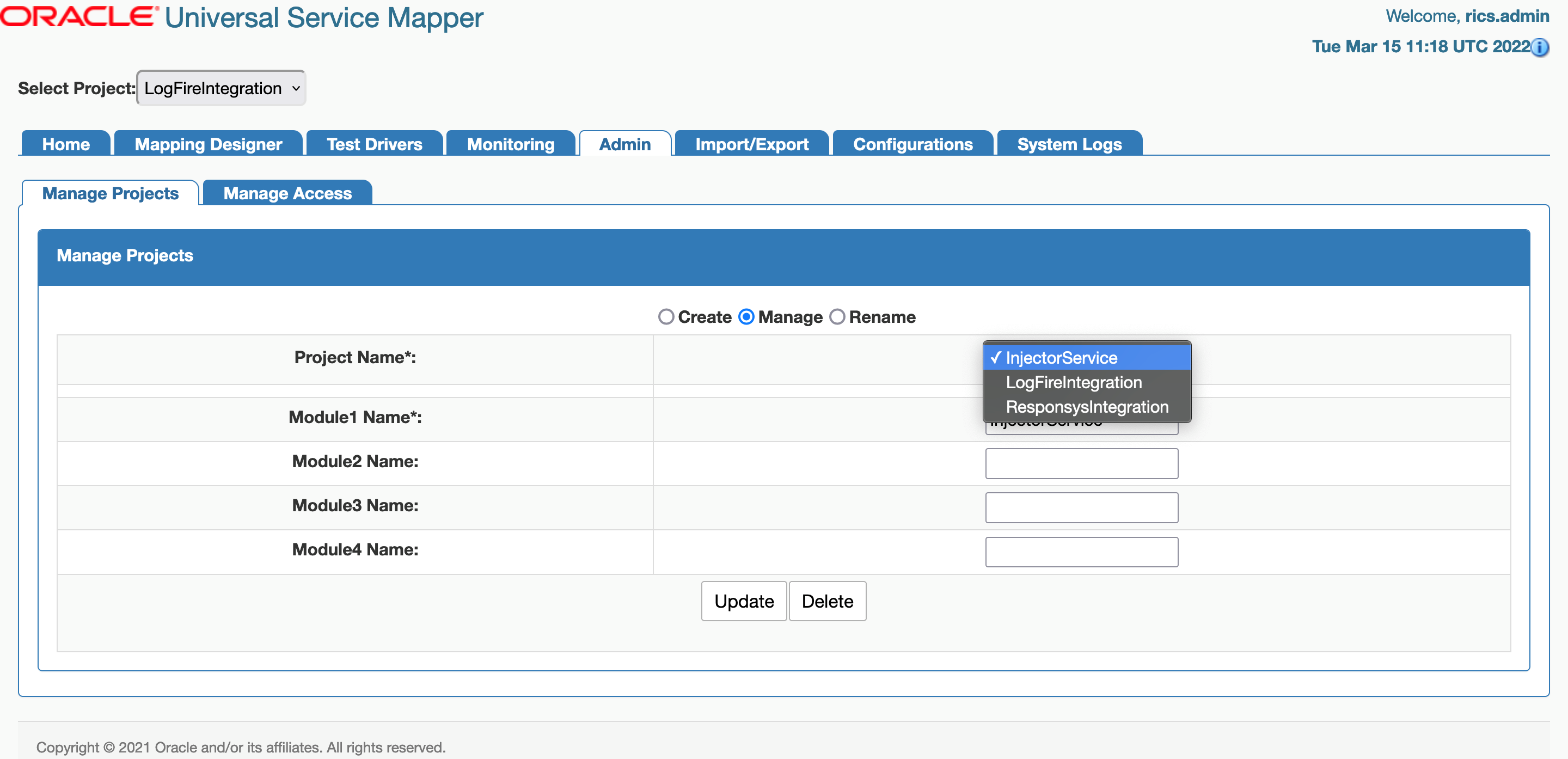
Task: Open the Mapping Designer tab
Action: pos(208,144)
